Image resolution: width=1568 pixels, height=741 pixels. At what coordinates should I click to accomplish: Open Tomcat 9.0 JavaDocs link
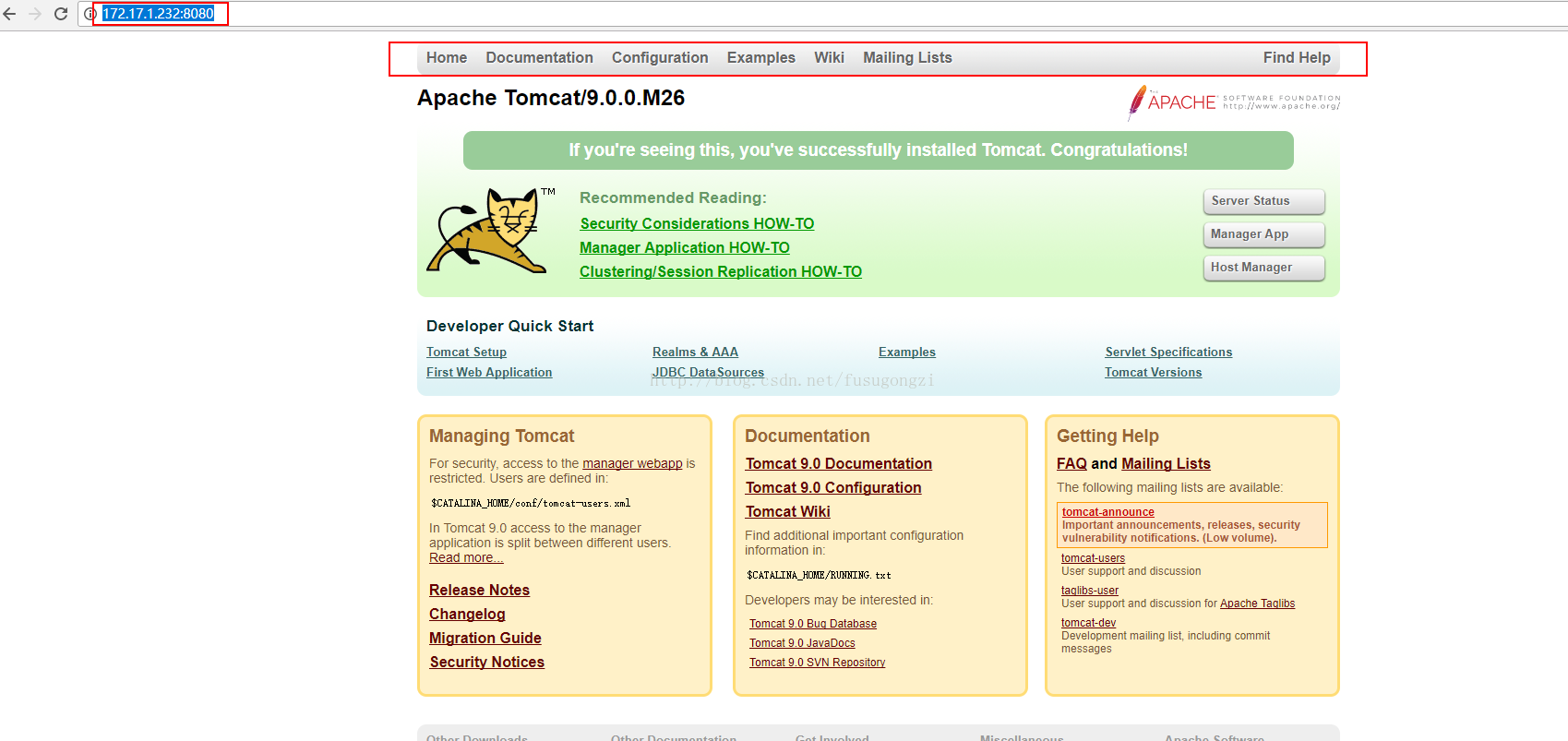click(802, 643)
